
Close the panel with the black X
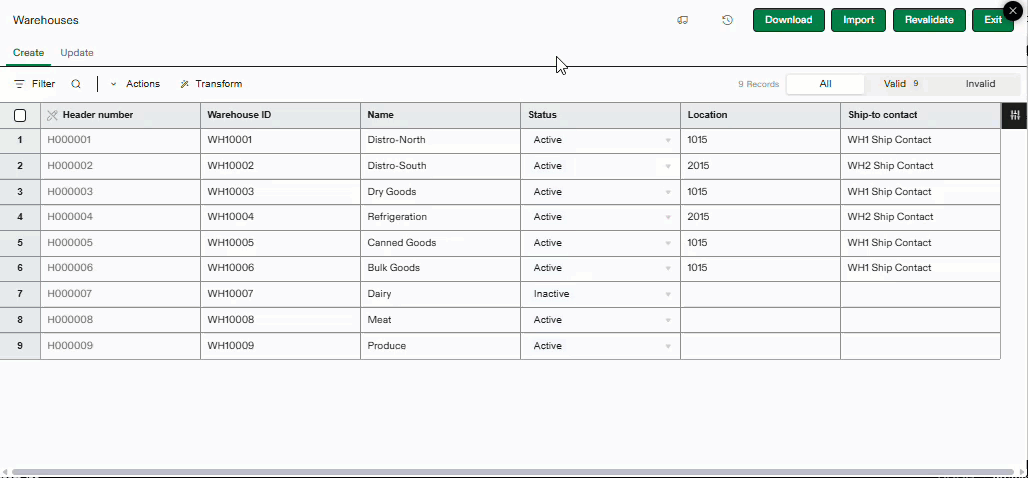(1013, 10)
